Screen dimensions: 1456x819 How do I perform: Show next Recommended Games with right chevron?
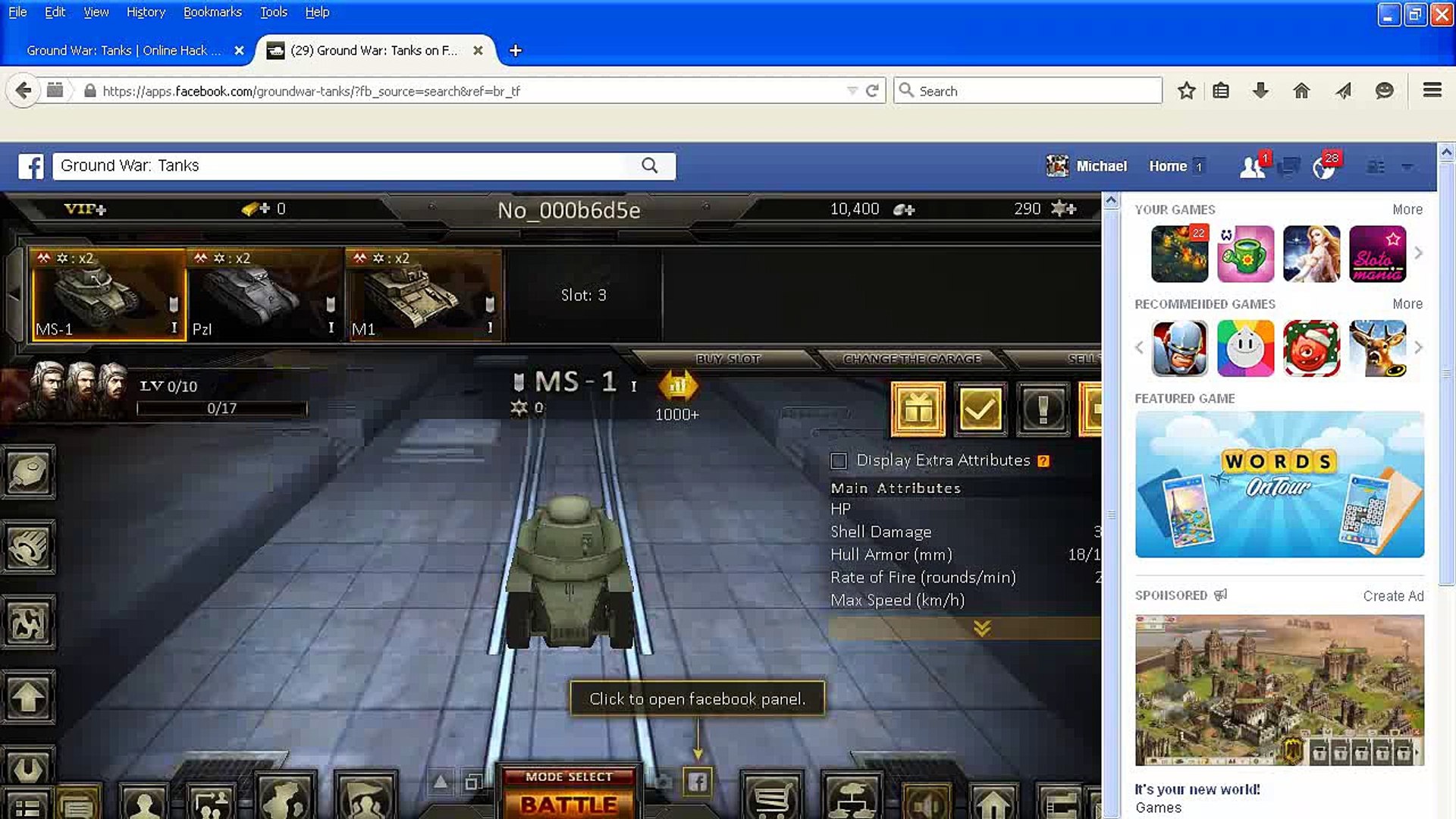pos(1419,347)
